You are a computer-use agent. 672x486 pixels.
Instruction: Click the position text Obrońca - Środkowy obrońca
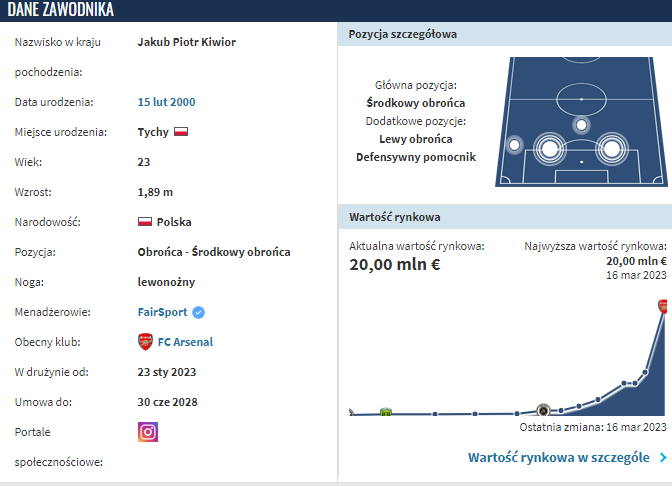pos(214,252)
